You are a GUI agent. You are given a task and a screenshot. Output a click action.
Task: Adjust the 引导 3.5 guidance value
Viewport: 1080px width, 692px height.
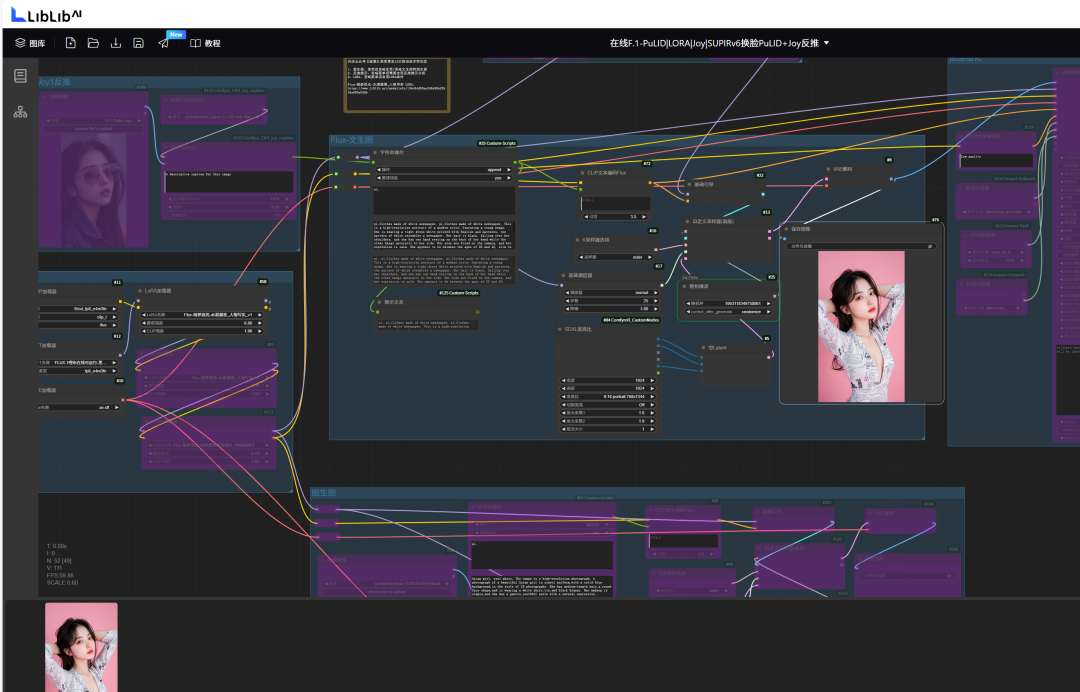(x=616, y=216)
